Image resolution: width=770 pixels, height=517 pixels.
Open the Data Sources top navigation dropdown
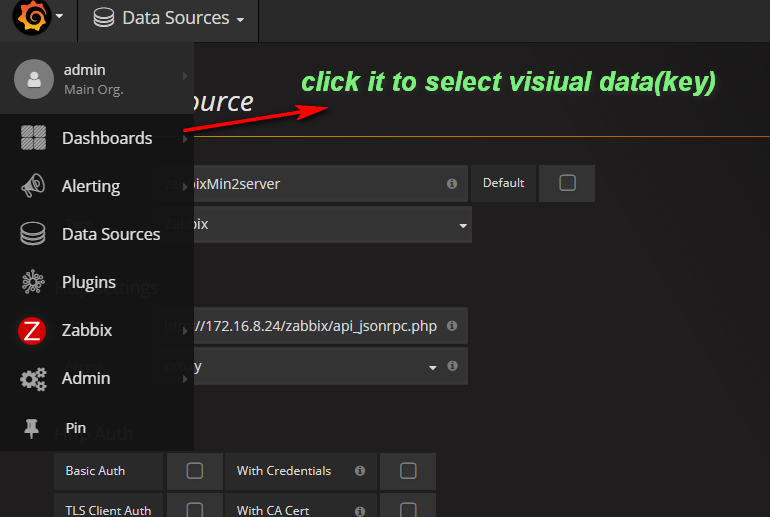pos(168,19)
